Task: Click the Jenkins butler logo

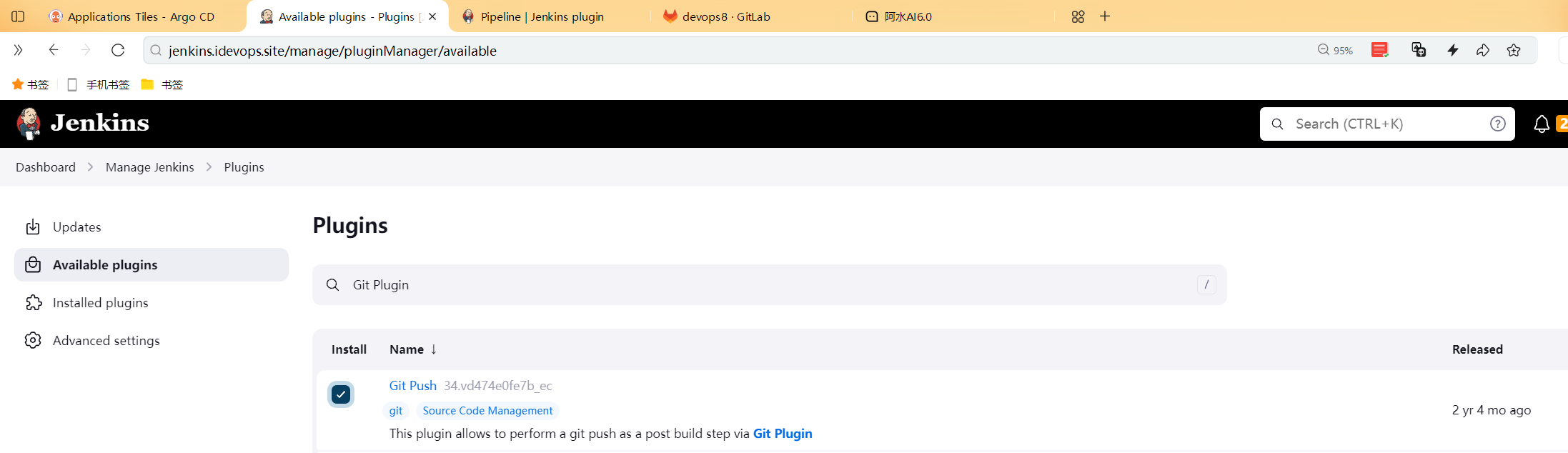Action: tap(29, 124)
